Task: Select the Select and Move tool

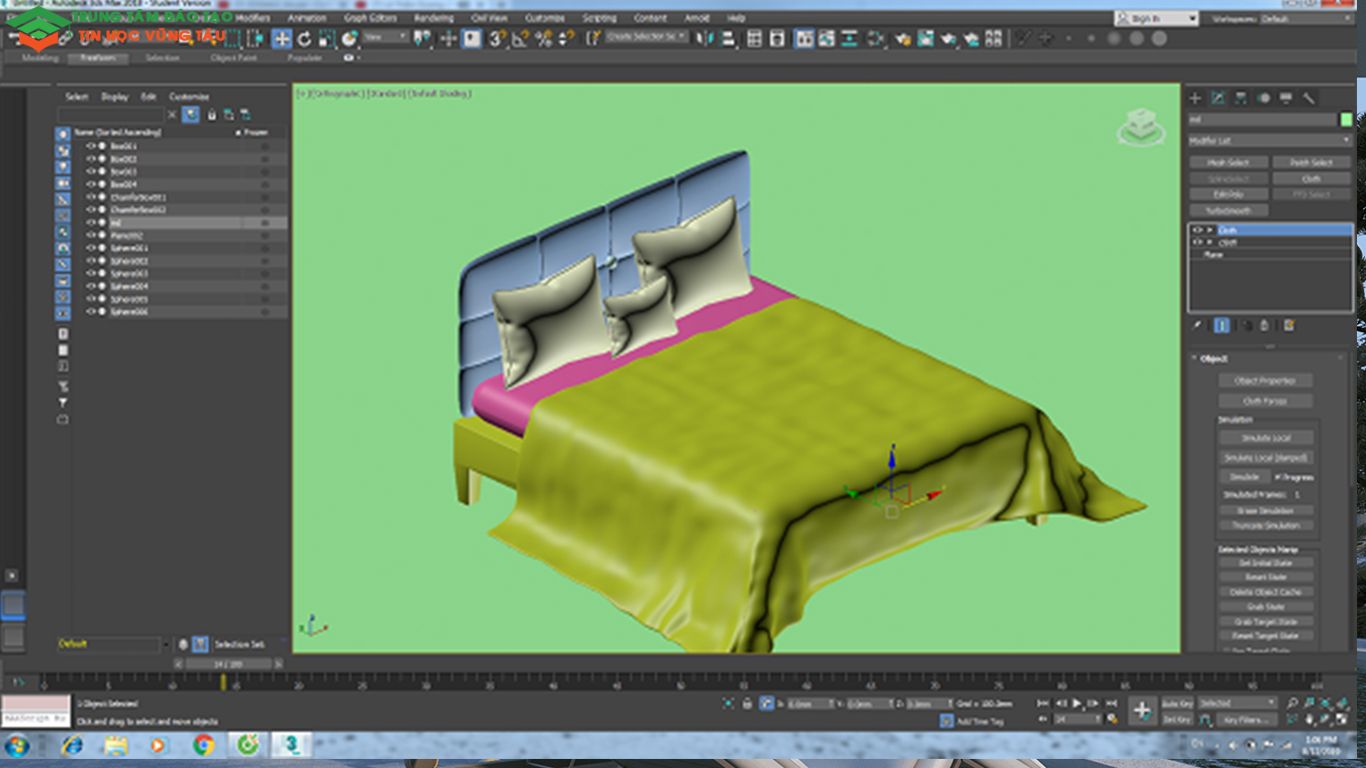Action: pos(281,40)
